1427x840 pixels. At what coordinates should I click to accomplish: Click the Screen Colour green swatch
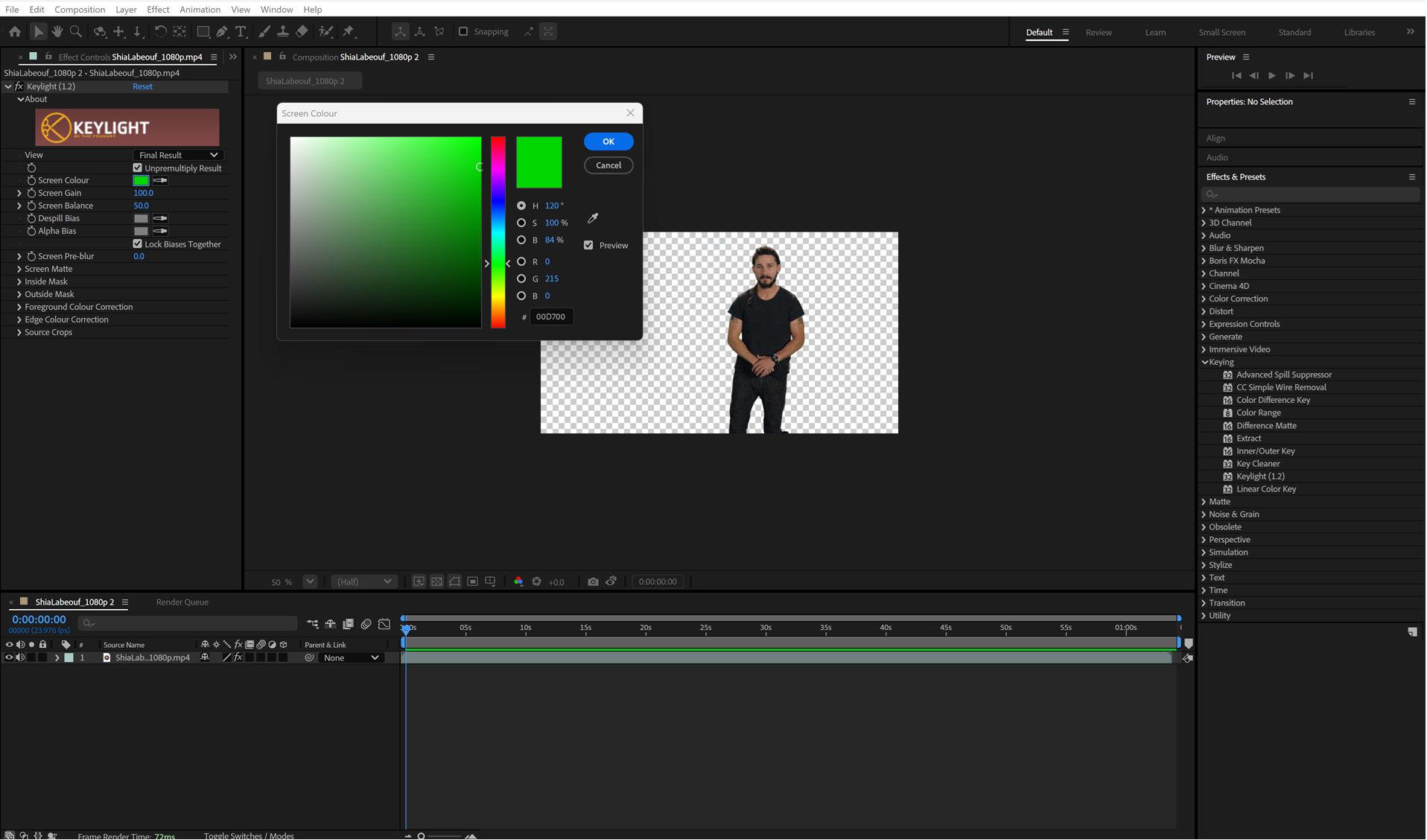[141, 179]
